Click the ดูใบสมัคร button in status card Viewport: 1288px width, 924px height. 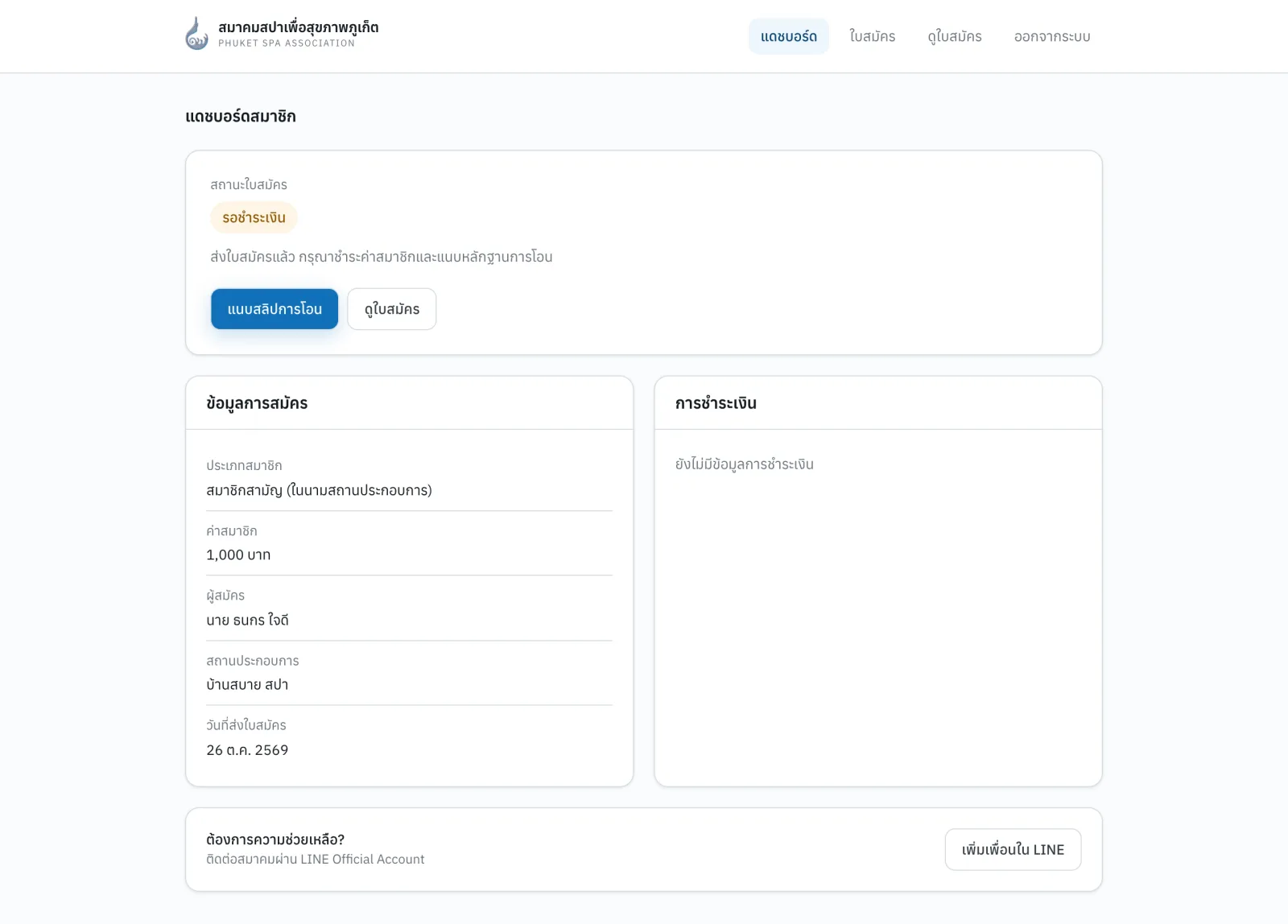[392, 309]
